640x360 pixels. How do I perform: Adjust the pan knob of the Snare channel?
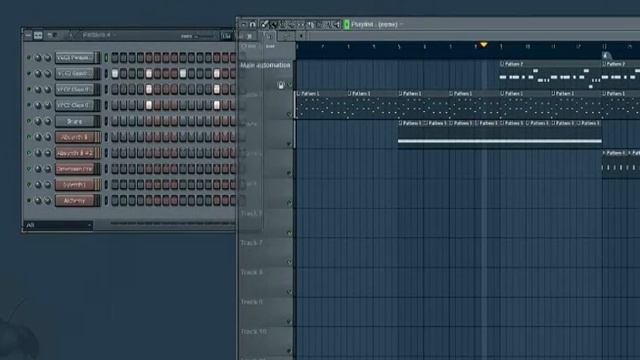[38, 121]
